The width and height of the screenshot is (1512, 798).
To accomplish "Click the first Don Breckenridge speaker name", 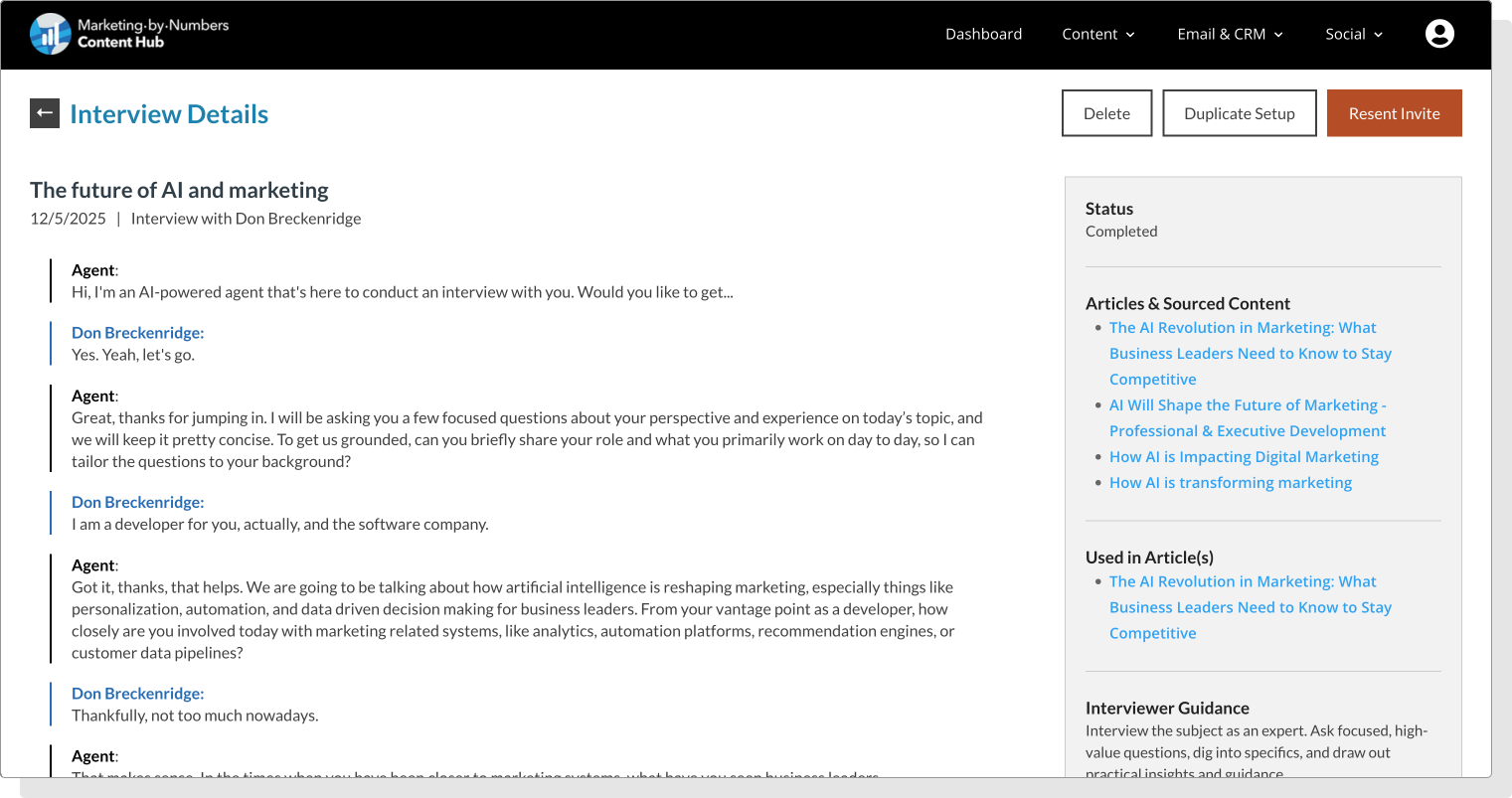I will 137,333.
